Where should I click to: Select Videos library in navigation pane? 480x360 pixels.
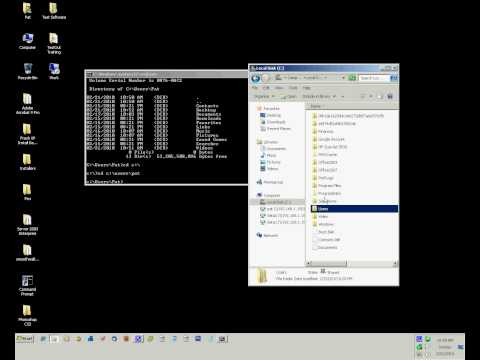pos(269,169)
